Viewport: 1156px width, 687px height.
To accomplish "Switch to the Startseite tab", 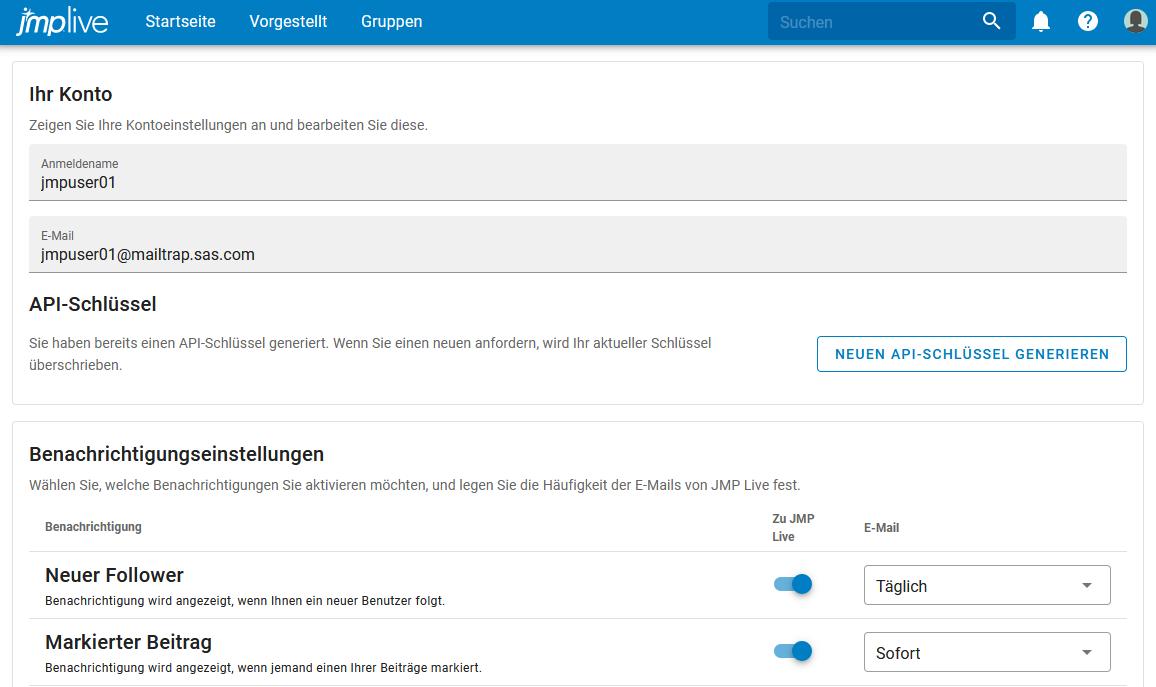I will (180, 20).
